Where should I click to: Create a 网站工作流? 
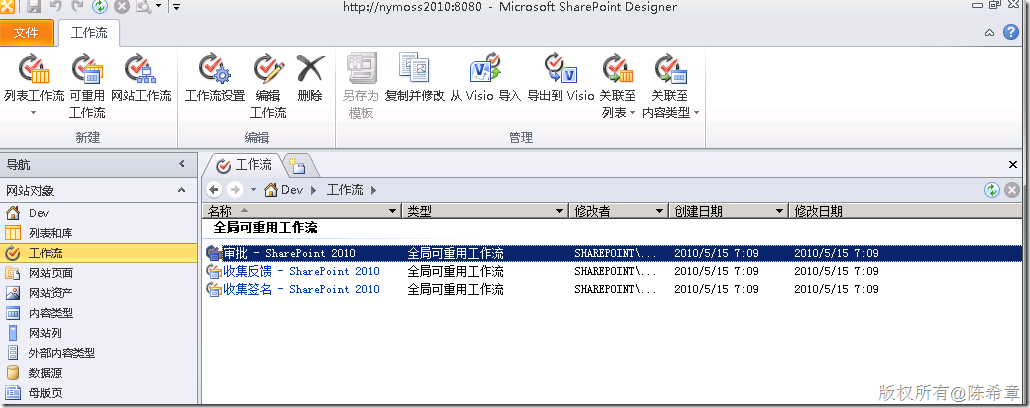(141, 78)
